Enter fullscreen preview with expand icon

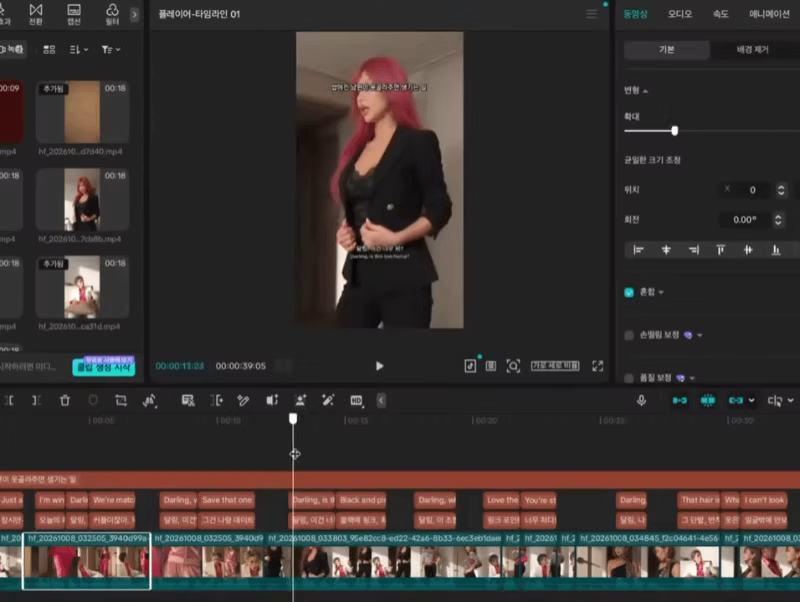tap(597, 366)
